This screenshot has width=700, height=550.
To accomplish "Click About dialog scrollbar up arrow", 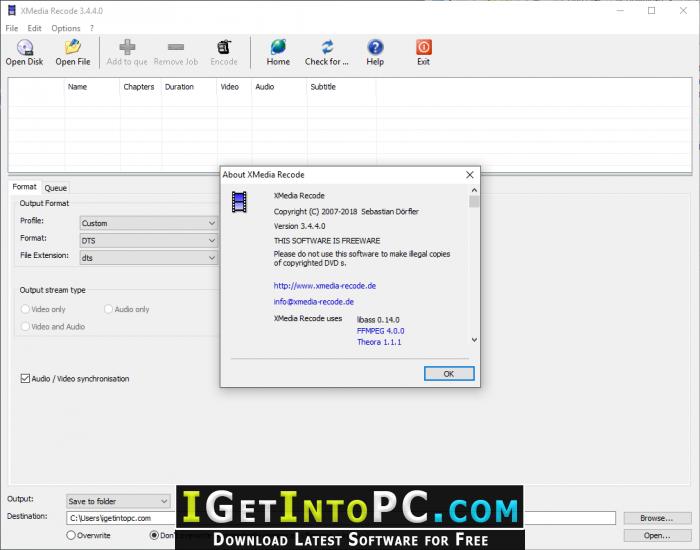I will pyautogui.click(x=474, y=190).
